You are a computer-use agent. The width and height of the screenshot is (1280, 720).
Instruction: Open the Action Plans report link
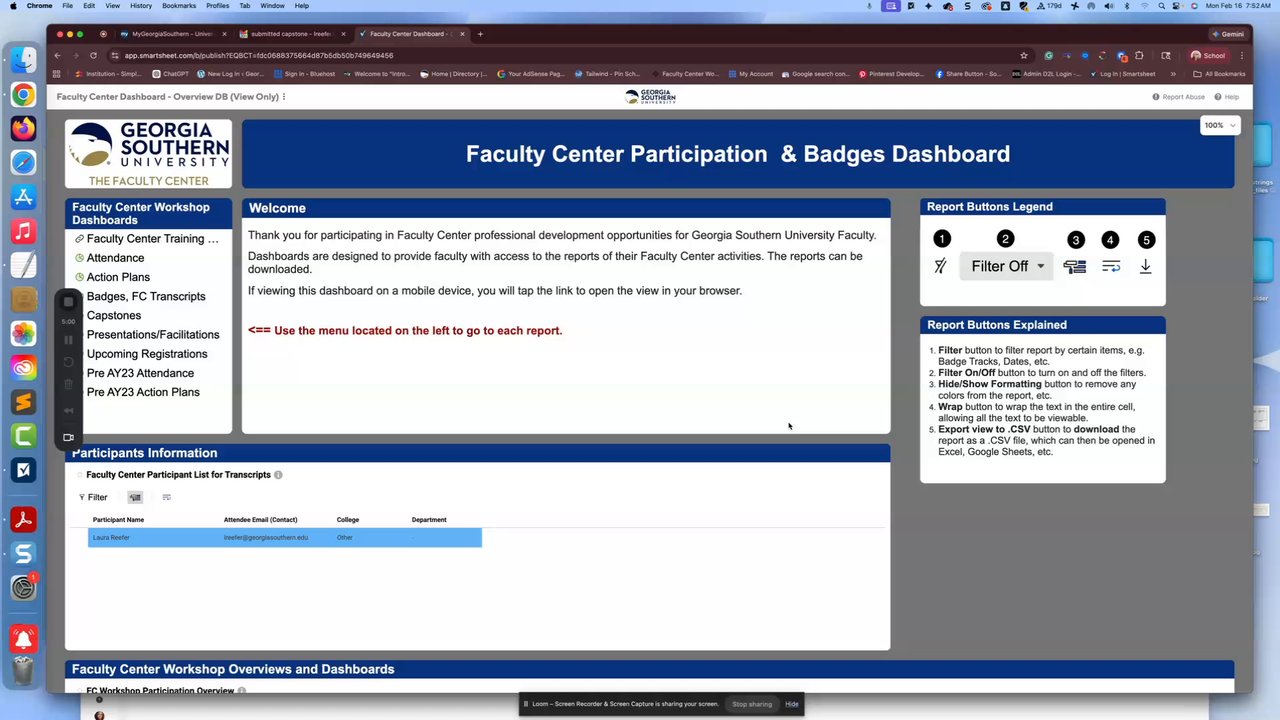pos(118,277)
